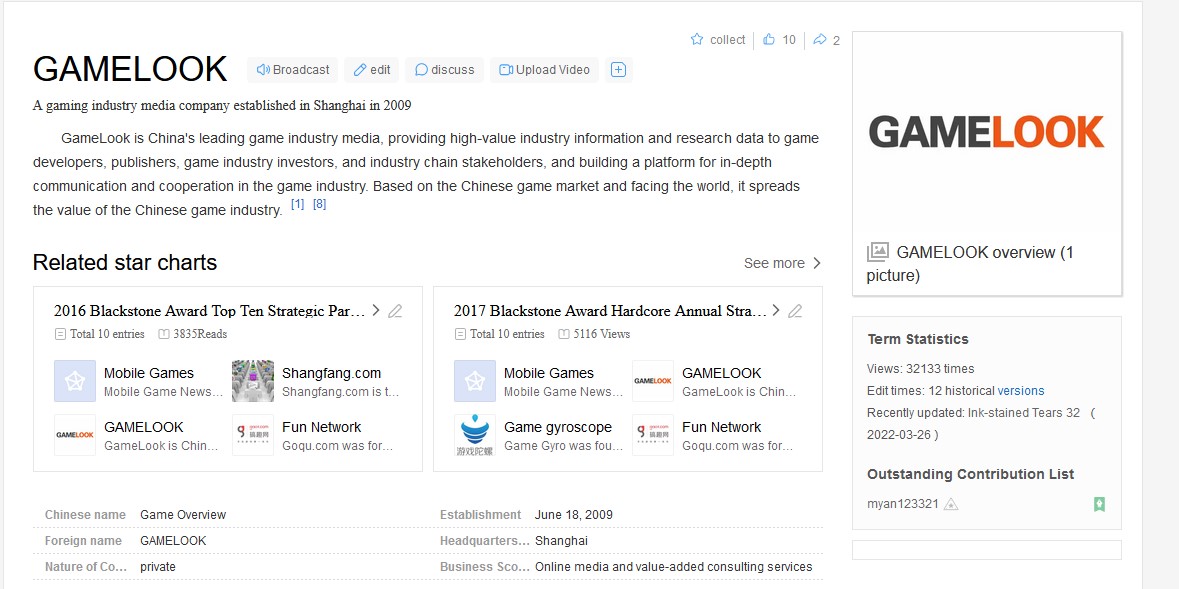Image resolution: width=1179 pixels, height=589 pixels.
Task: Click the 5116 Views text
Action: click(x=602, y=334)
